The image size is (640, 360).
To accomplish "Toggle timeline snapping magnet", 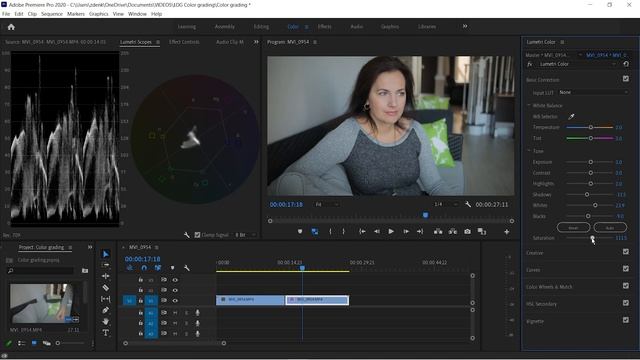I will click(x=144, y=268).
